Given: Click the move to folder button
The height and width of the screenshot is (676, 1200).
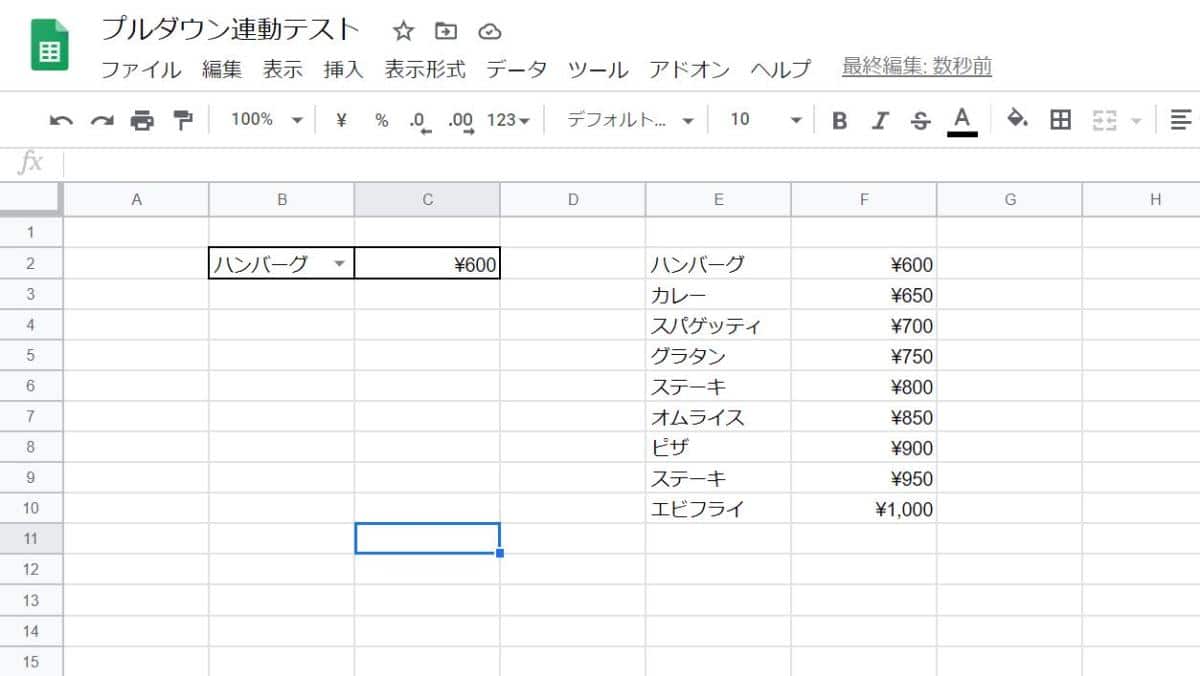Looking at the screenshot, I should 446,31.
